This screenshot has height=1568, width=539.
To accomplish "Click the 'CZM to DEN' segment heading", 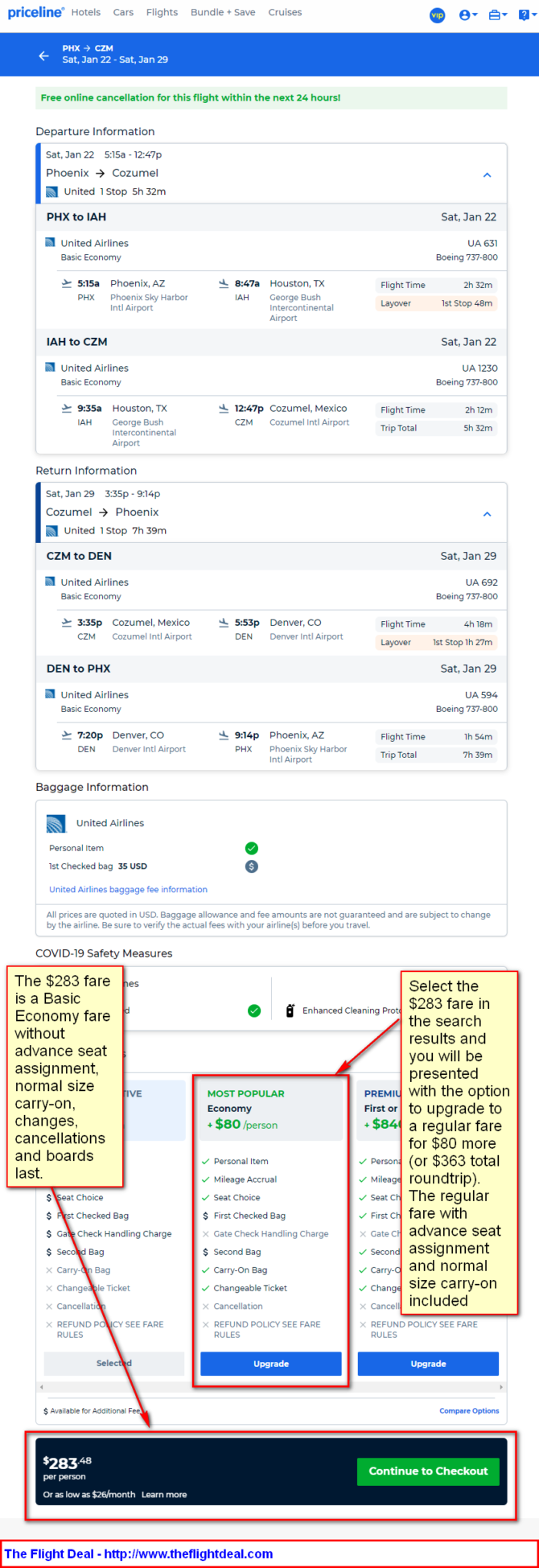I will click(x=79, y=556).
